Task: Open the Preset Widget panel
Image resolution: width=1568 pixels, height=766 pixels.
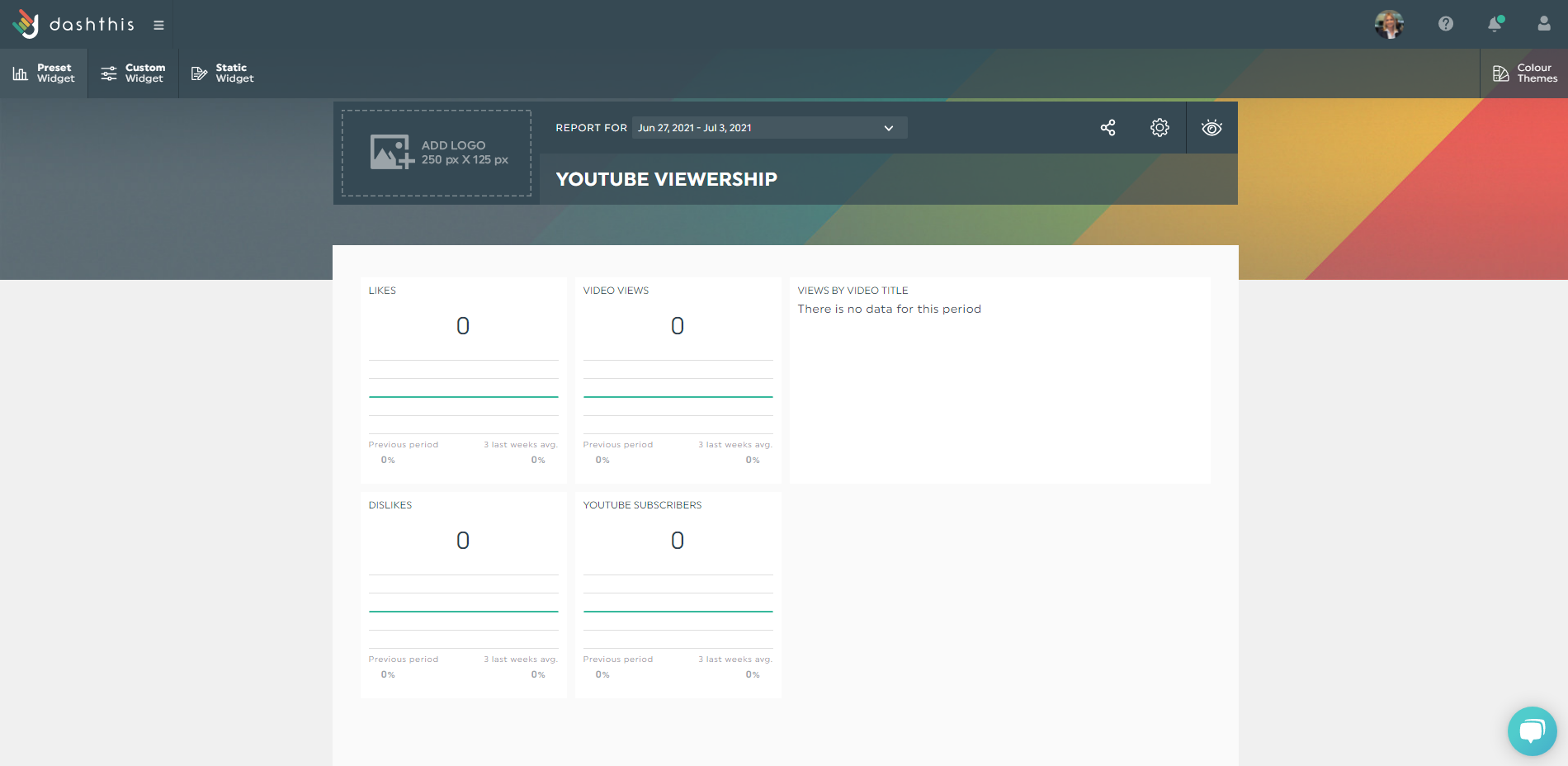Action: pyautogui.click(x=44, y=73)
